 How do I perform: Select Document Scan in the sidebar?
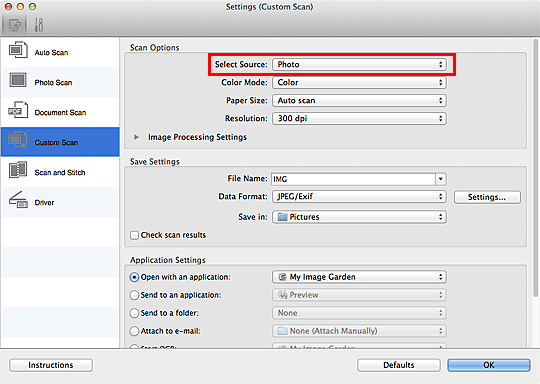(60, 112)
